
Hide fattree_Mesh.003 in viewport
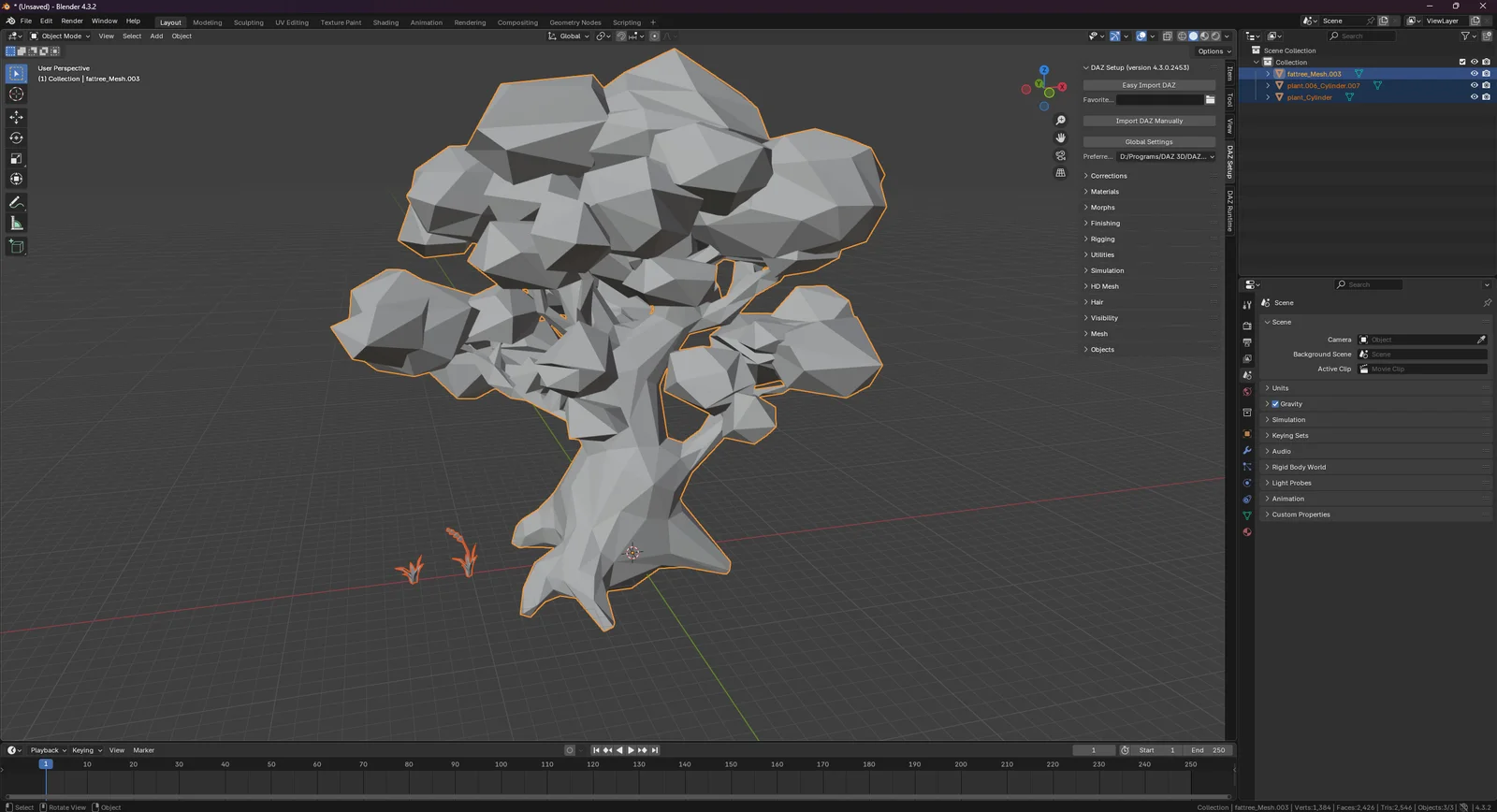coord(1474,74)
